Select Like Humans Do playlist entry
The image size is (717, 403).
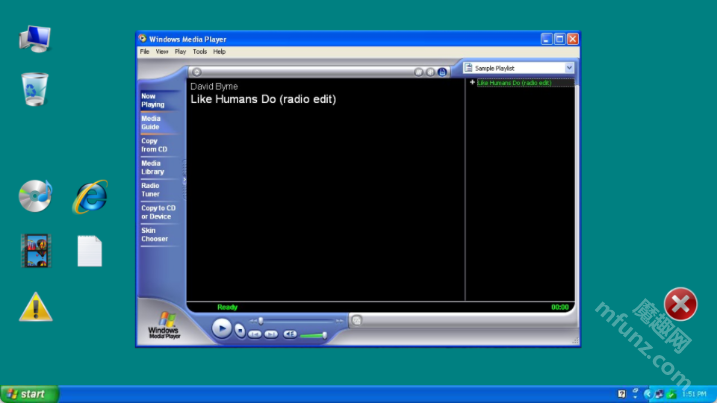pyautogui.click(x=514, y=83)
